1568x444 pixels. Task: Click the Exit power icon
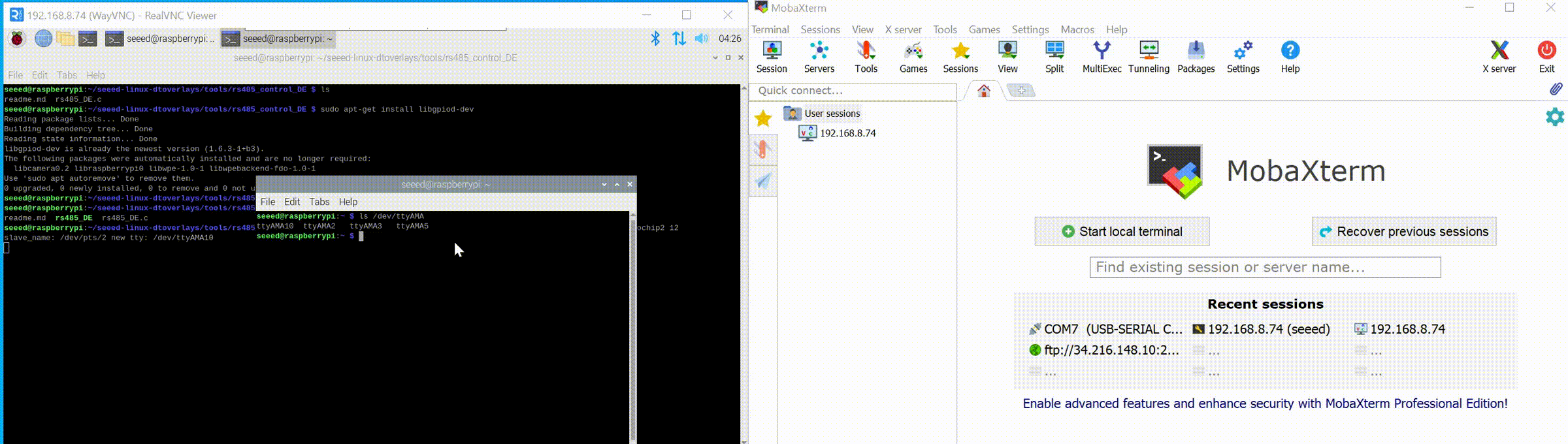tap(1547, 57)
